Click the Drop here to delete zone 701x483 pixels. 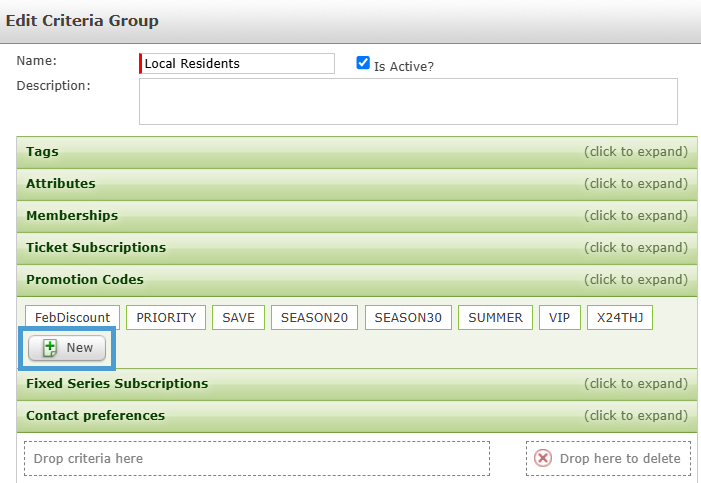point(608,458)
